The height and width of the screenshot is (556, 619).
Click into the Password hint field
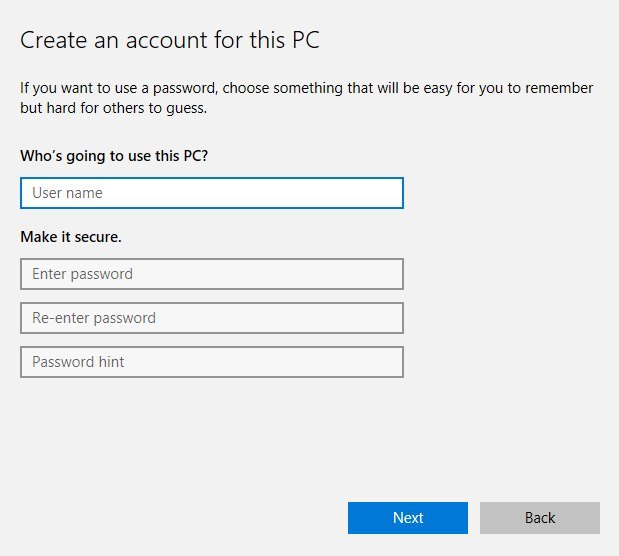tap(212, 362)
